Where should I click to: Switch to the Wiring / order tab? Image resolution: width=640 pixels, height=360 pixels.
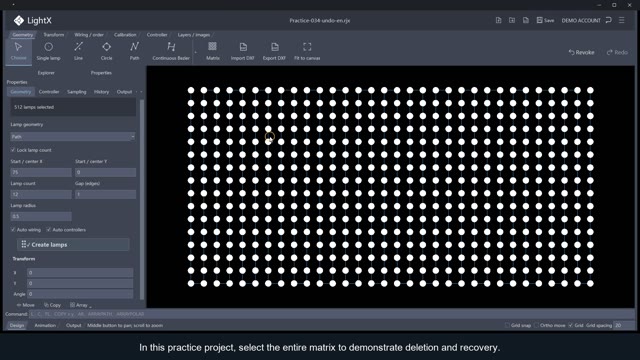[x=89, y=35]
